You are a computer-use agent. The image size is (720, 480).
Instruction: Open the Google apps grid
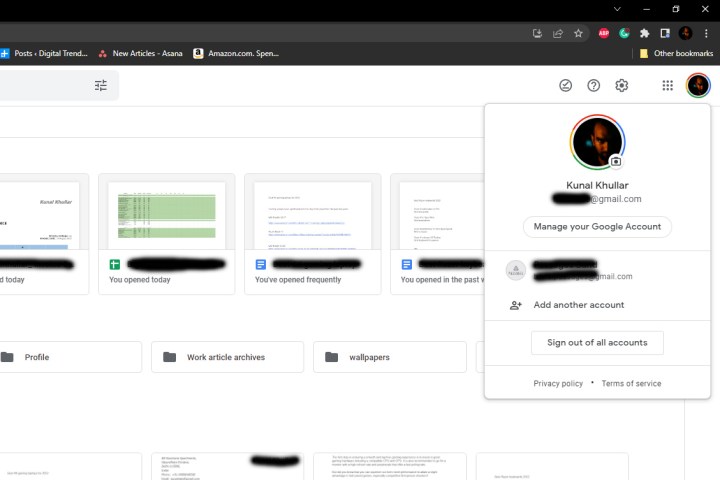point(667,85)
